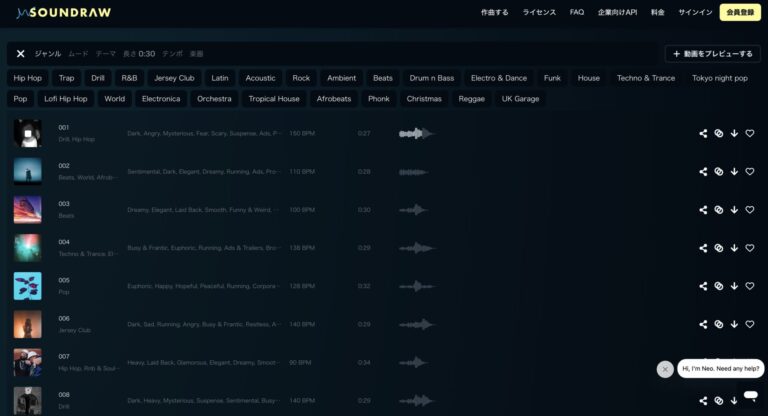Open the Neo chat bubble icon

750,396
